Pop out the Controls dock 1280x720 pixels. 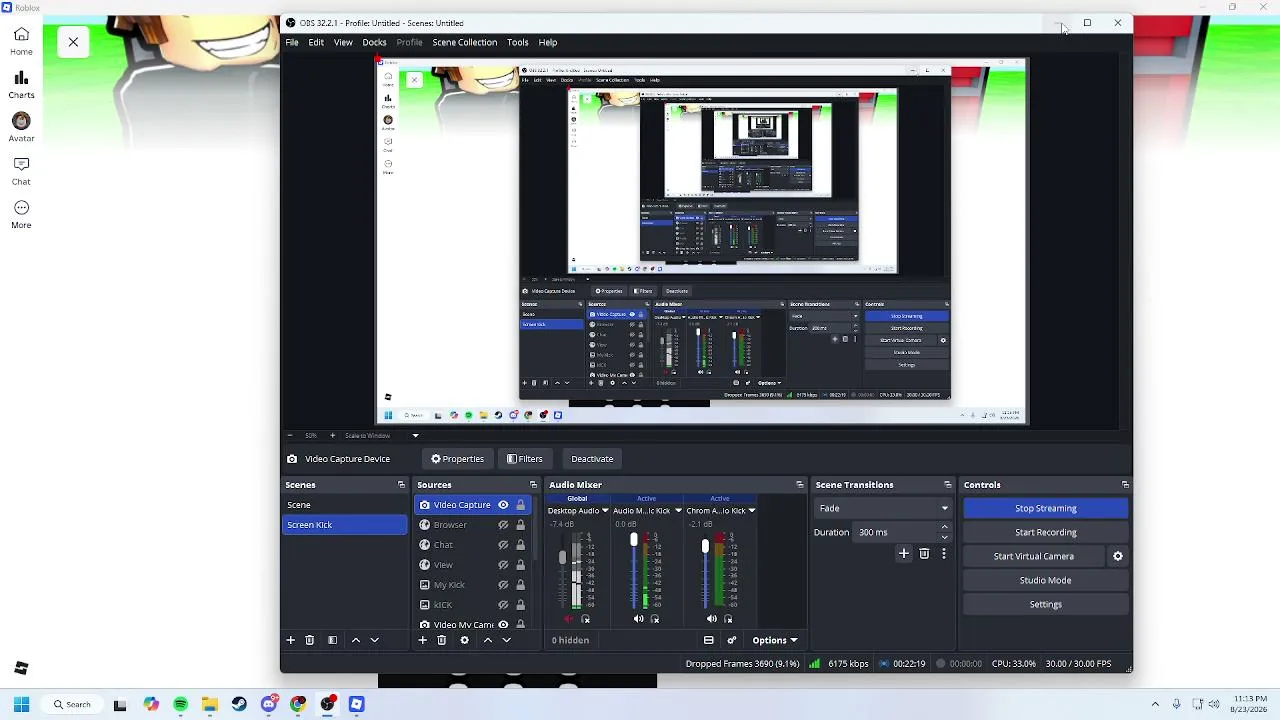point(1125,485)
